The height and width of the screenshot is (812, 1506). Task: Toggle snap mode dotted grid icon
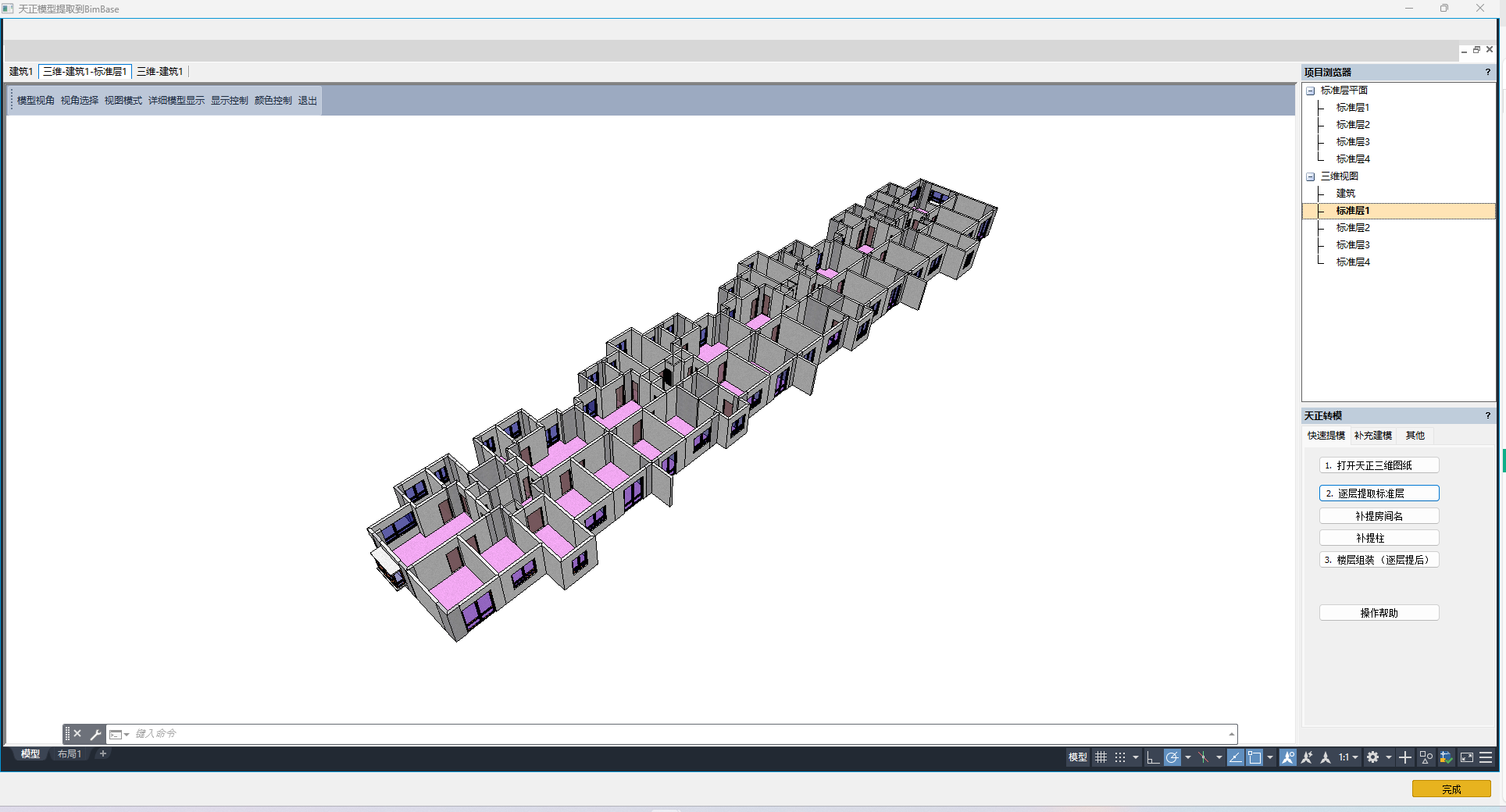[1120, 757]
